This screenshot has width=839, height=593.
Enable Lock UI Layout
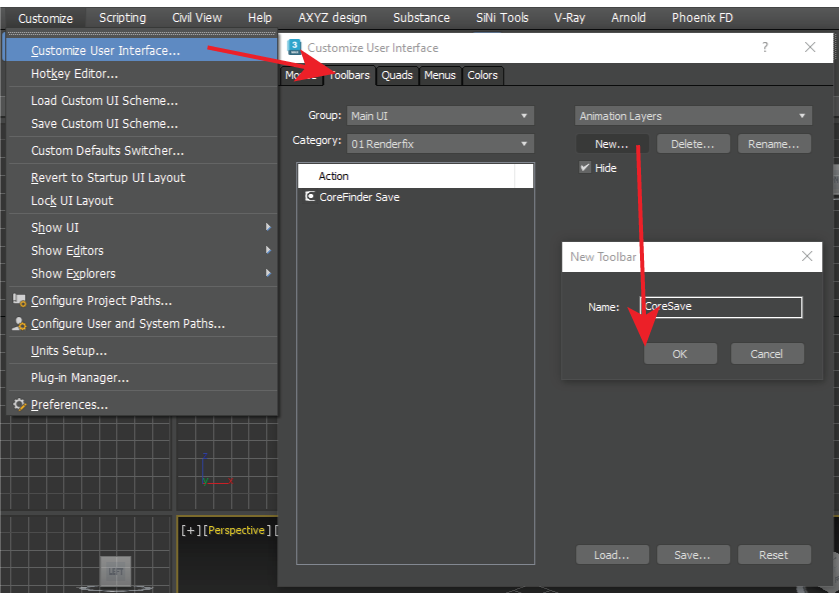coord(73,200)
